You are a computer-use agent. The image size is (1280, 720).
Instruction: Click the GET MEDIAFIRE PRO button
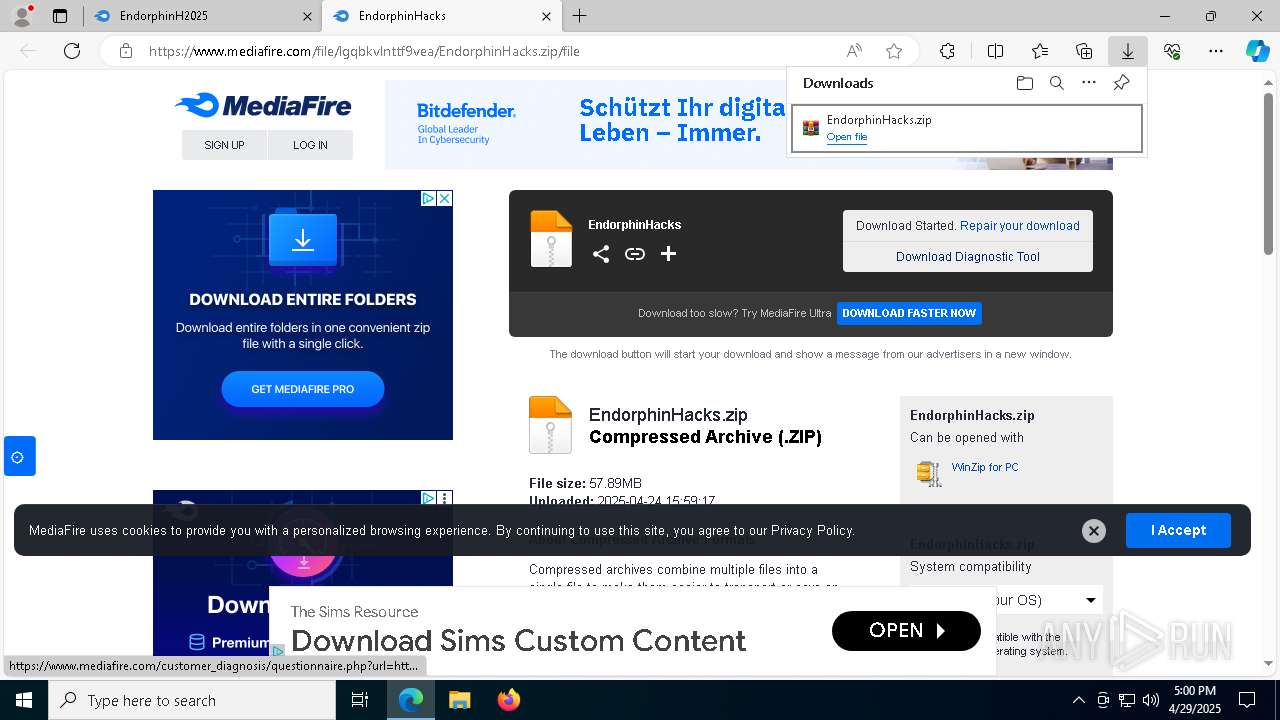303,389
